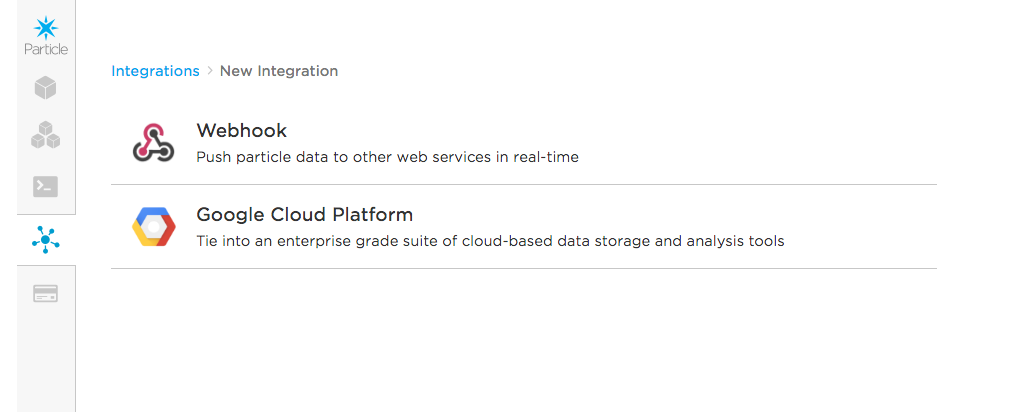Choose the Google Cloud Platform title
Screen dimensions: 1026x412
(304, 215)
